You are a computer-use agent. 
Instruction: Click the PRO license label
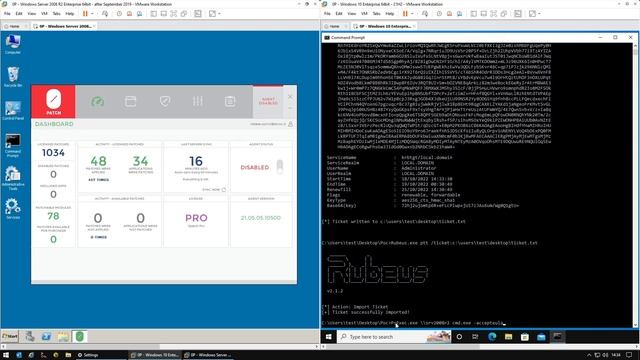(x=196, y=218)
